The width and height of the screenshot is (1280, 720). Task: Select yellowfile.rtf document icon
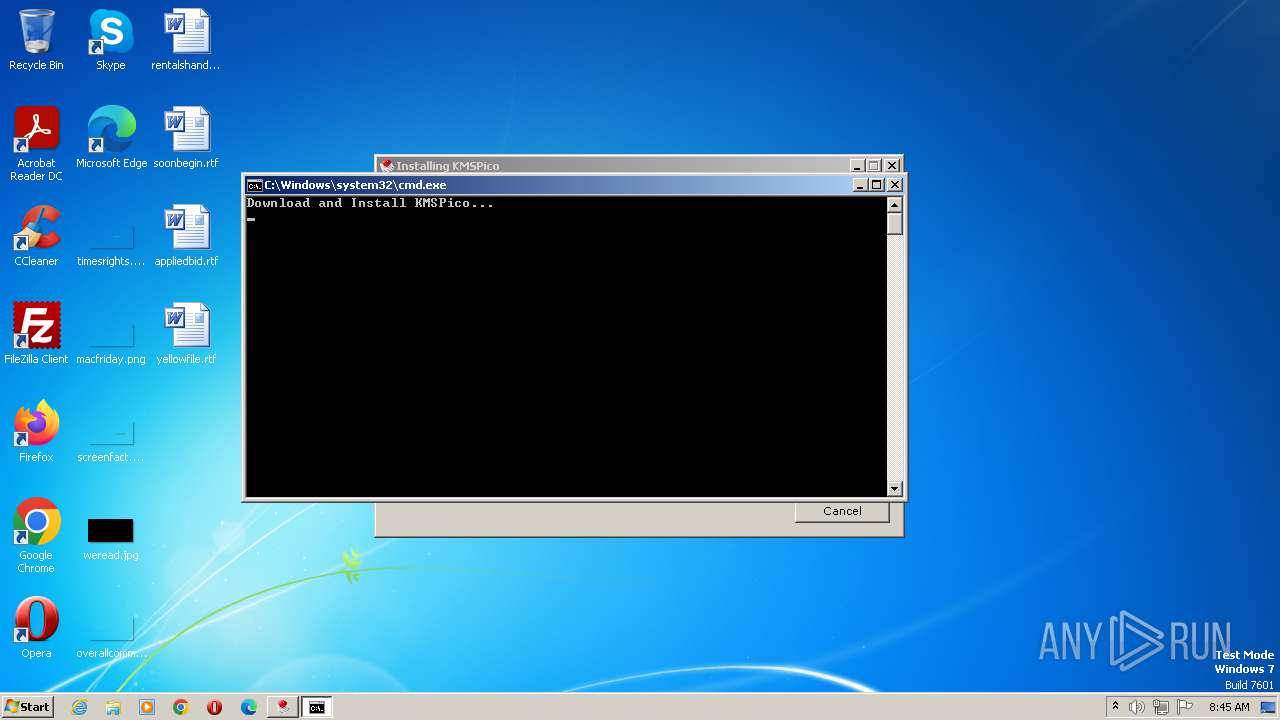[x=186, y=334]
